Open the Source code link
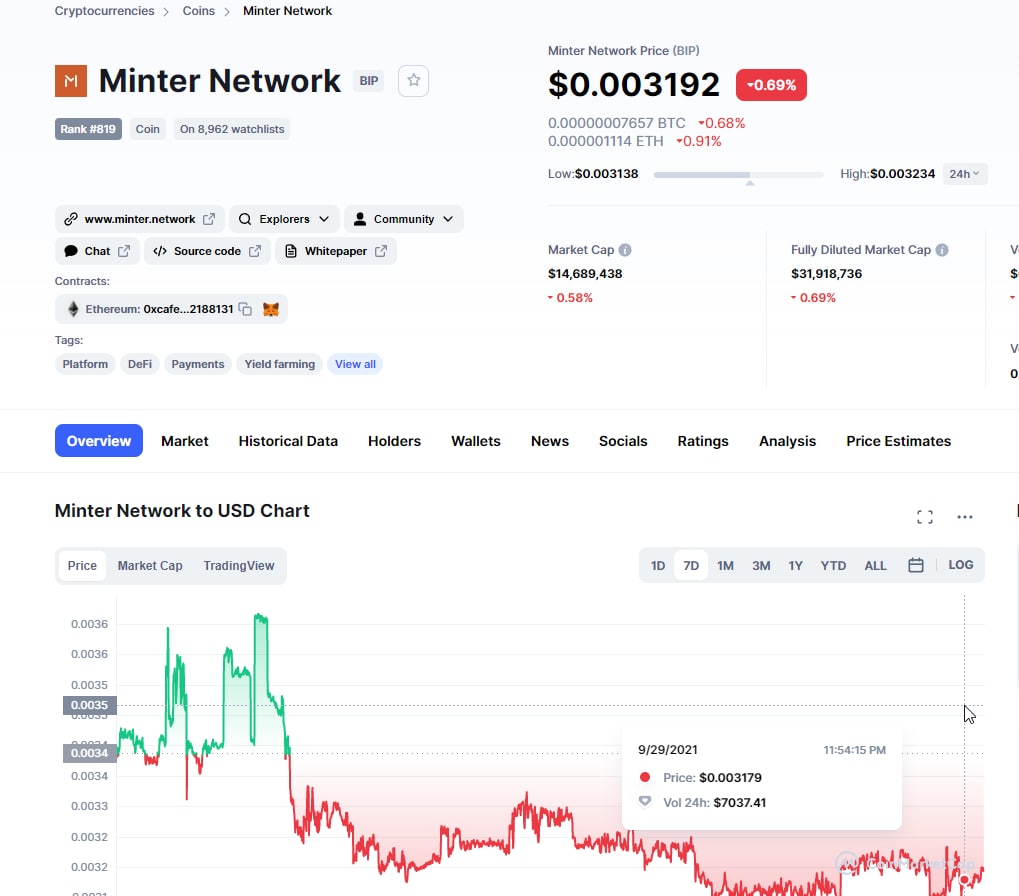Viewport: 1019px width, 896px height. coord(207,251)
